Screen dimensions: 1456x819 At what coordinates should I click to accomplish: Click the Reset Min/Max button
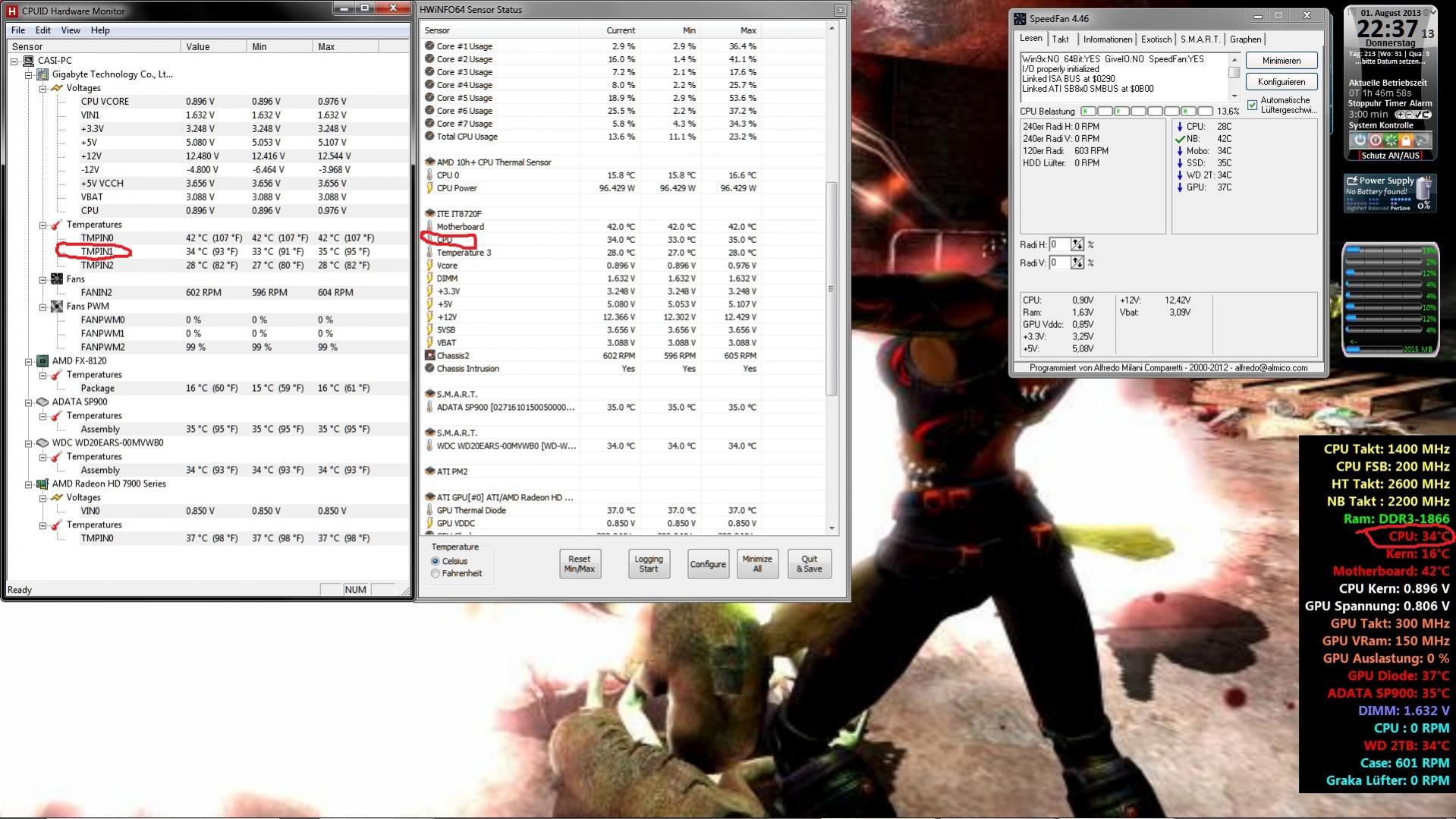pos(580,564)
